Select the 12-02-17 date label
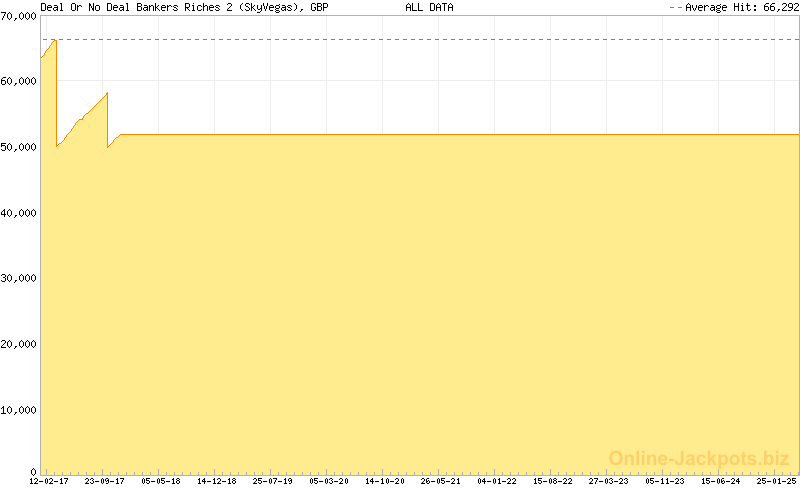The width and height of the screenshot is (800, 490). [x=49, y=481]
